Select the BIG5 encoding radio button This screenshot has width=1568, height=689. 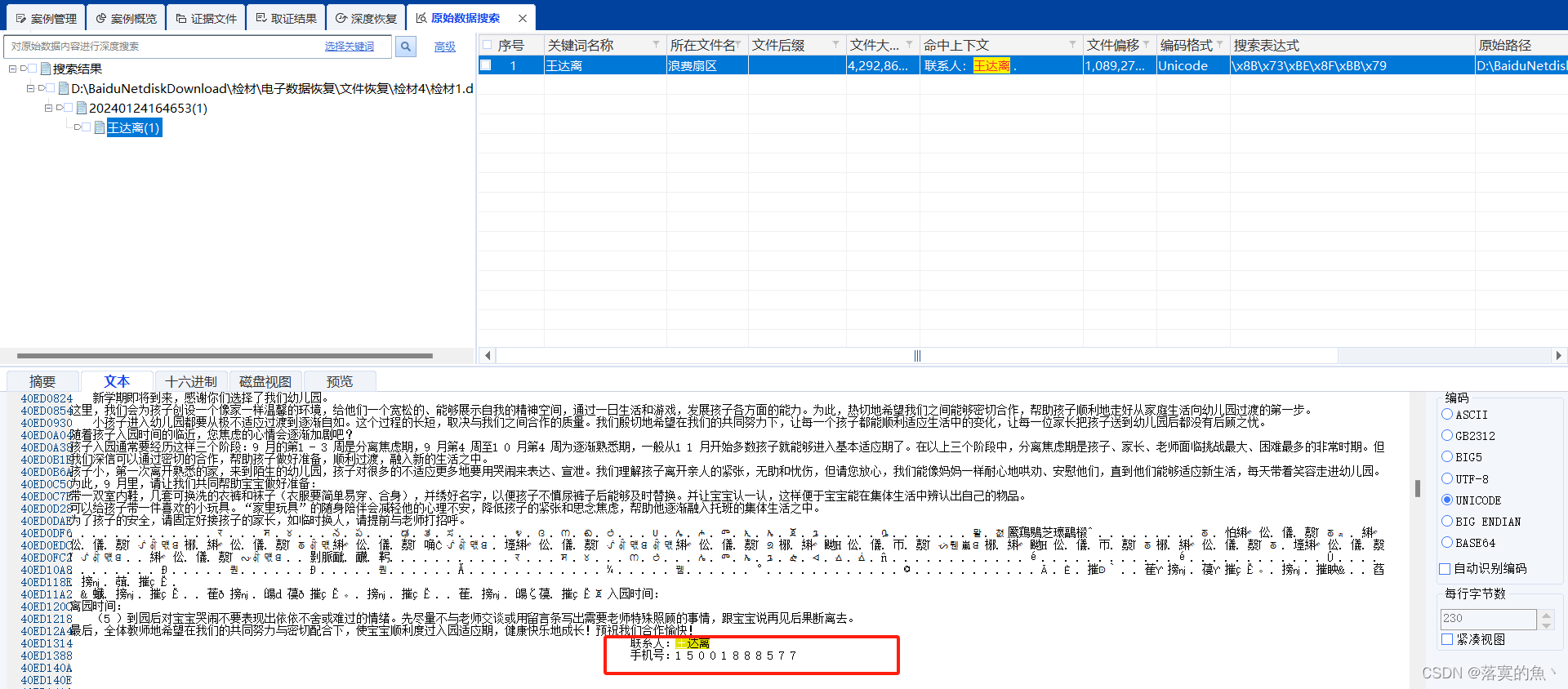point(1447,457)
